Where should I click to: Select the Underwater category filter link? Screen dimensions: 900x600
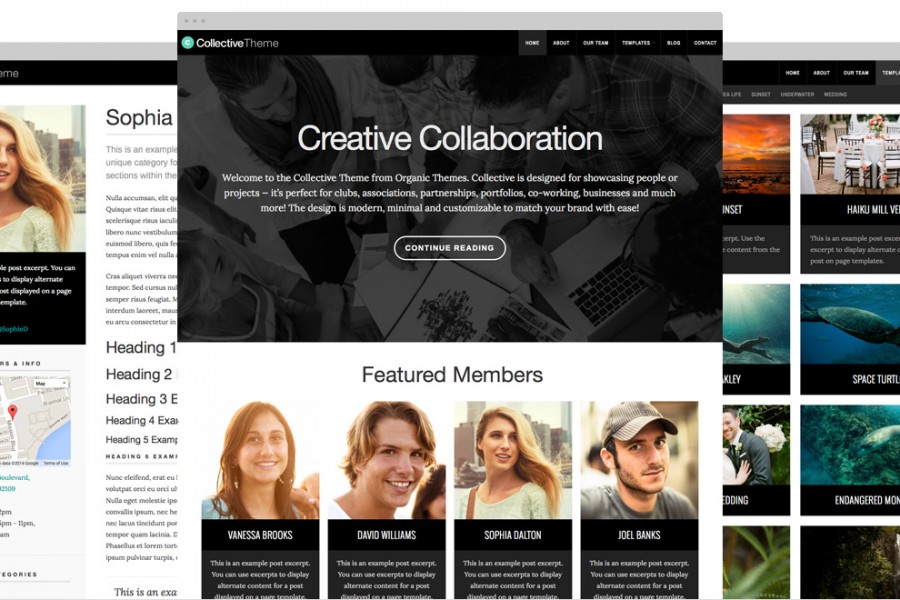click(x=797, y=94)
